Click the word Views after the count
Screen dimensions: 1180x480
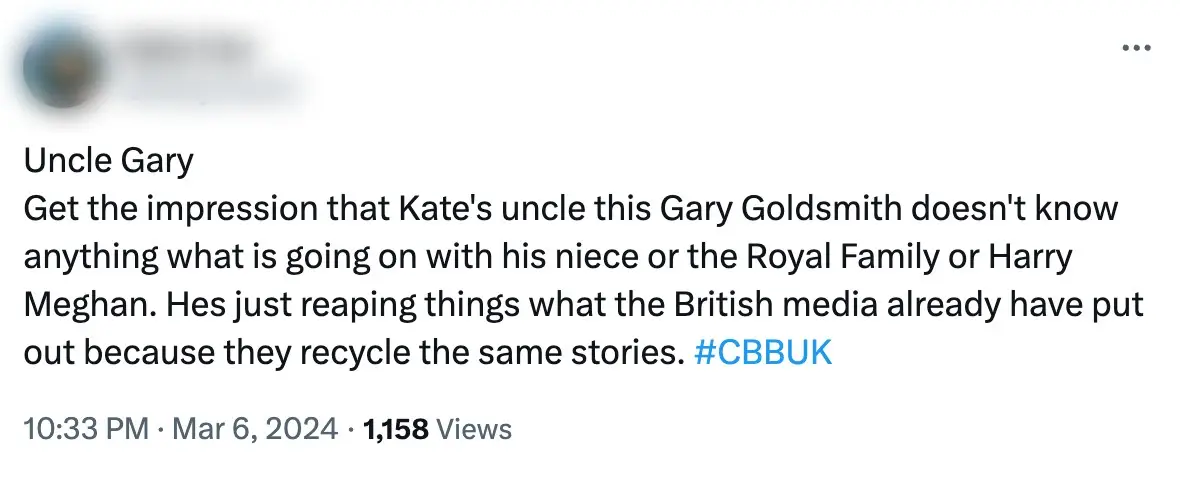pyautogui.click(x=475, y=430)
